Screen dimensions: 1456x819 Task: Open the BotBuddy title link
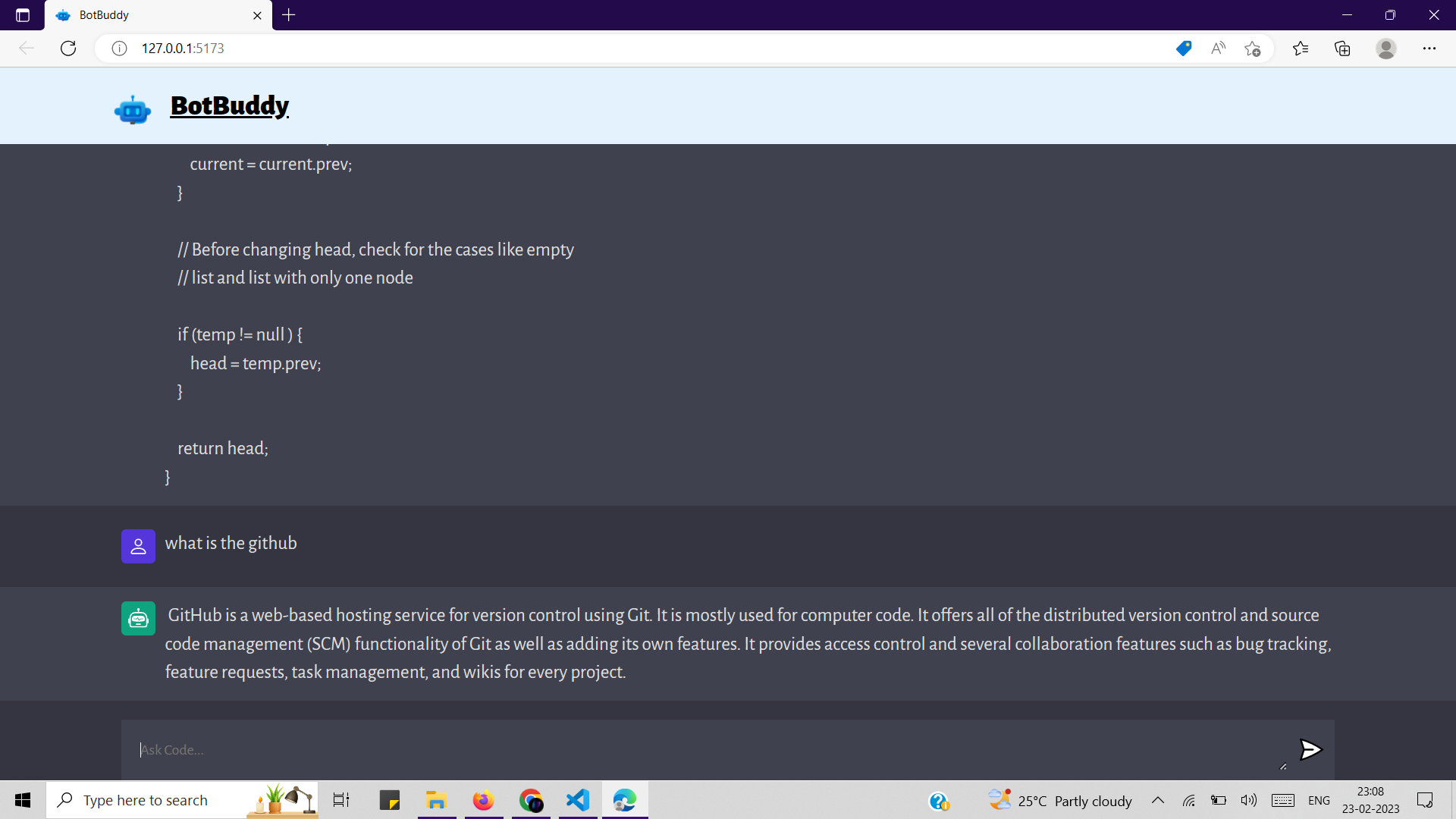(229, 105)
